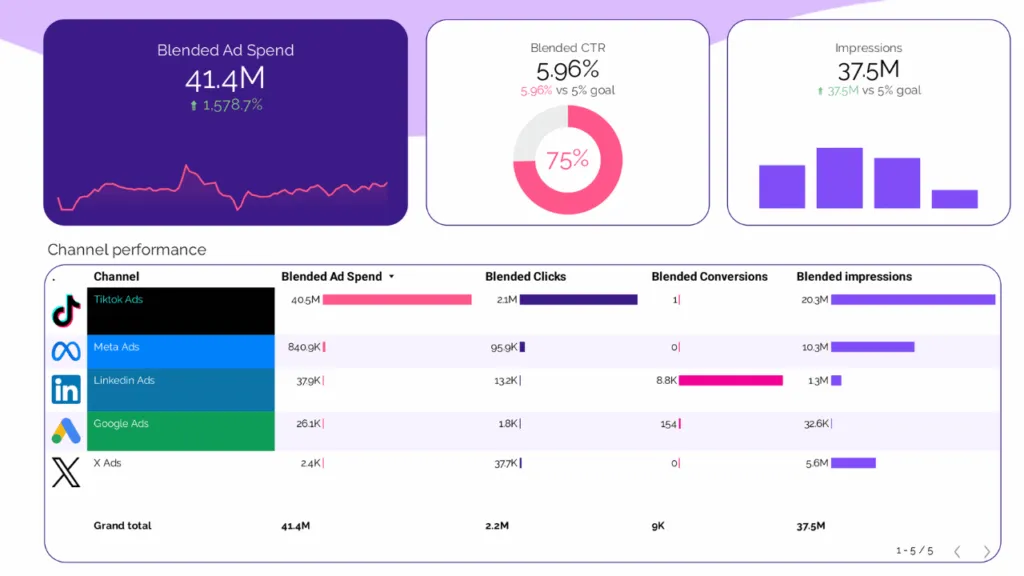Select the TikTok Ads channel icon
This screenshot has height=576, width=1024.
(64, 310)
